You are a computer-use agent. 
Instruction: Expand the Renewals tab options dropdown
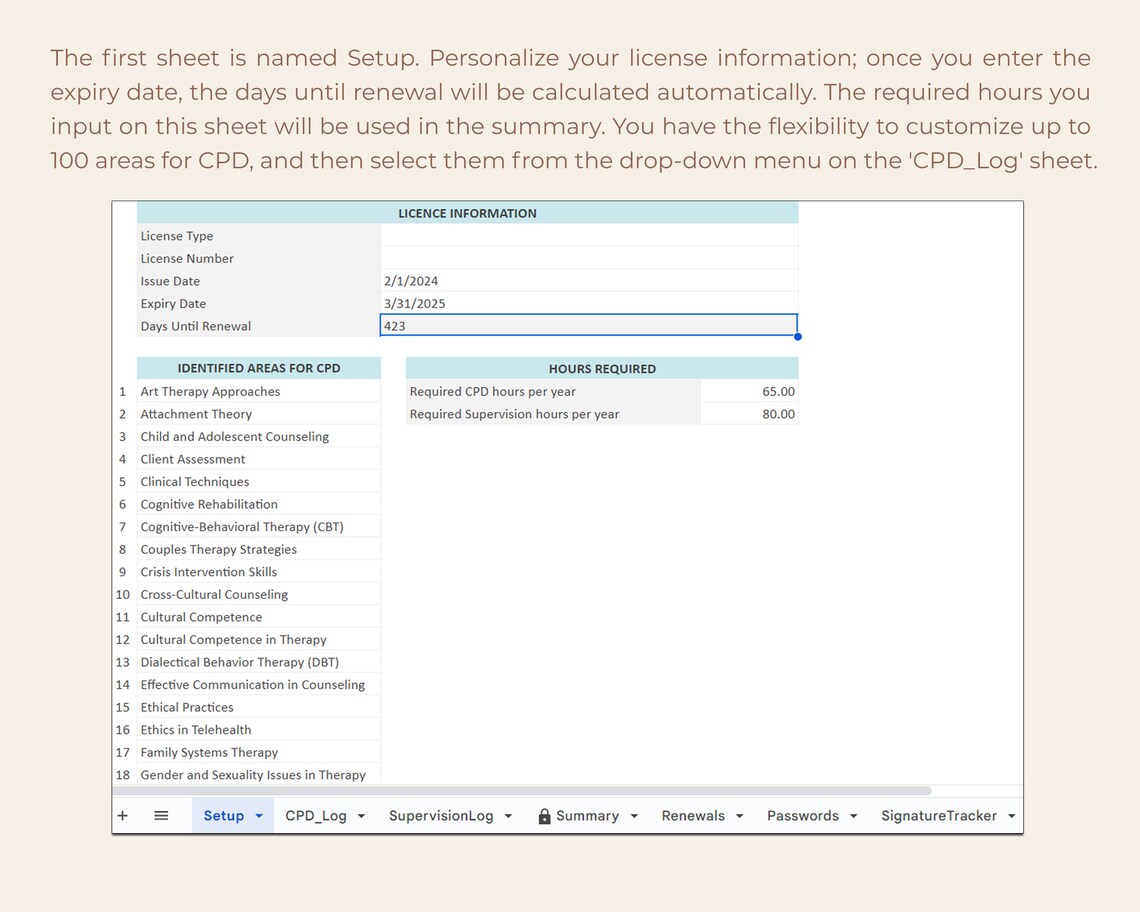point(739,815)
